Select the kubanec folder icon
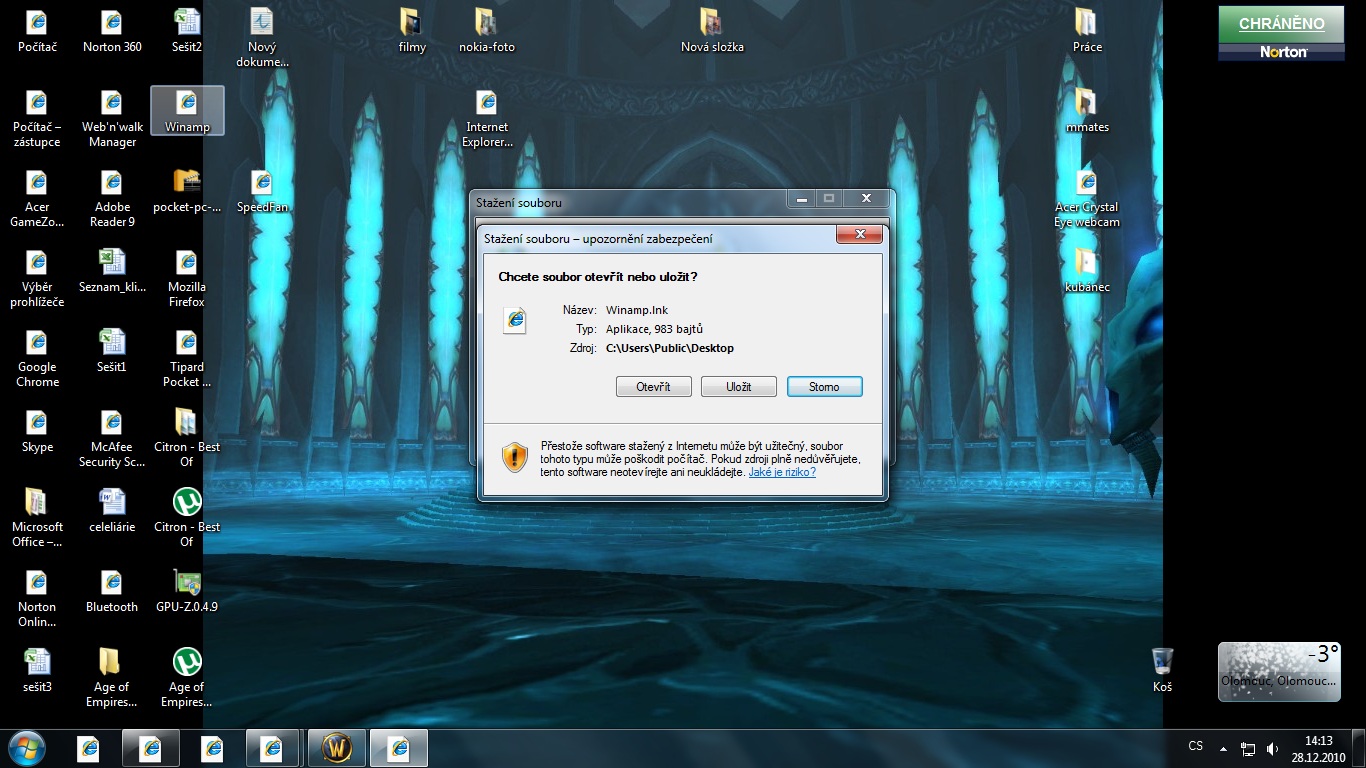 tap(1087, 270)
